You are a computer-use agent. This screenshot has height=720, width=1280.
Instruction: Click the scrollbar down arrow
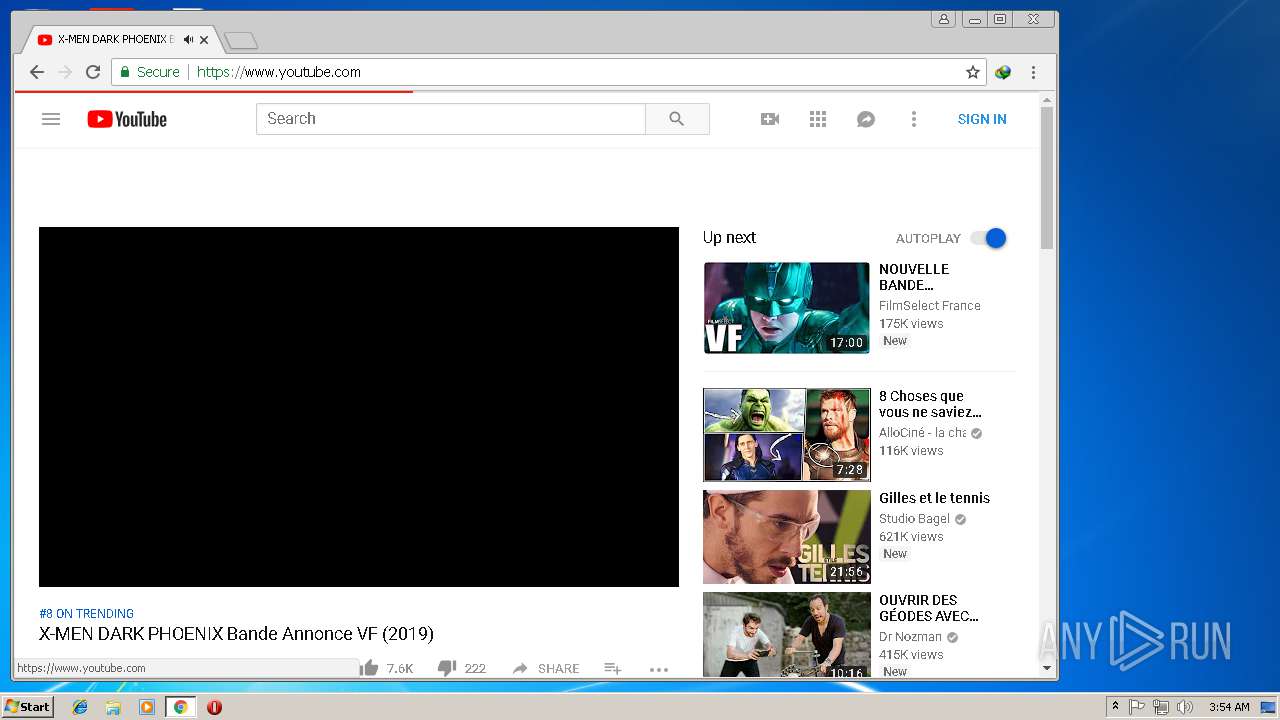1047,668
